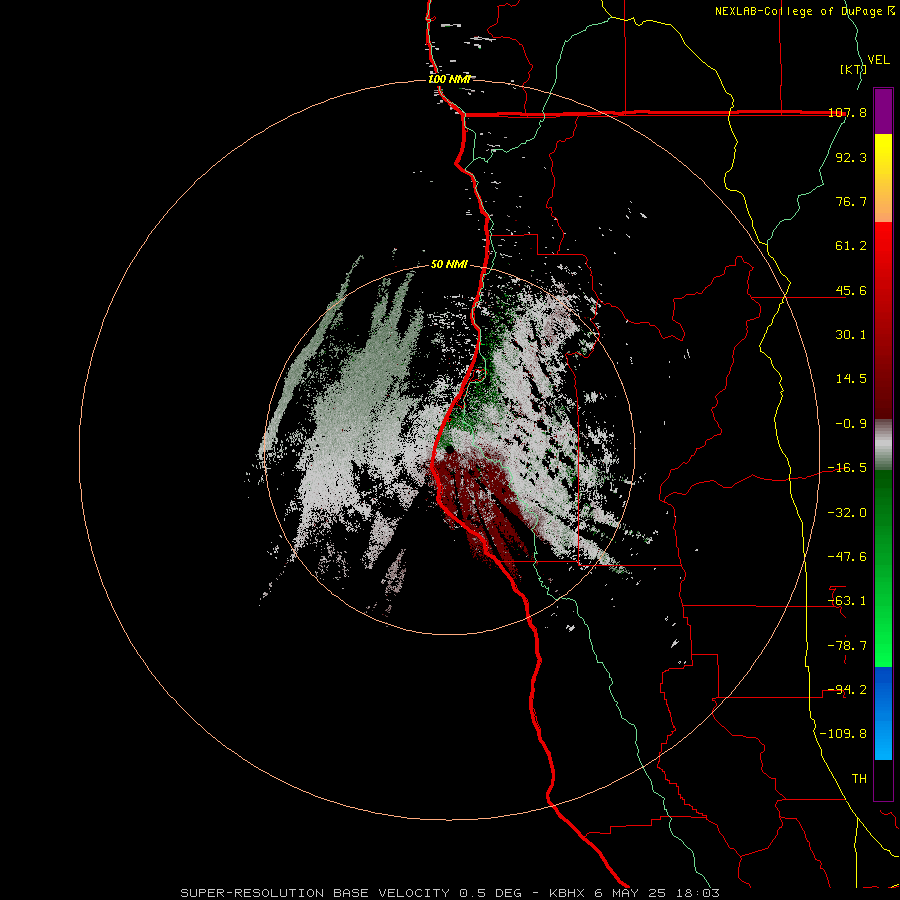Select the -47.6 scale value
Screen dimensions: 900x900
click(847, 557)
